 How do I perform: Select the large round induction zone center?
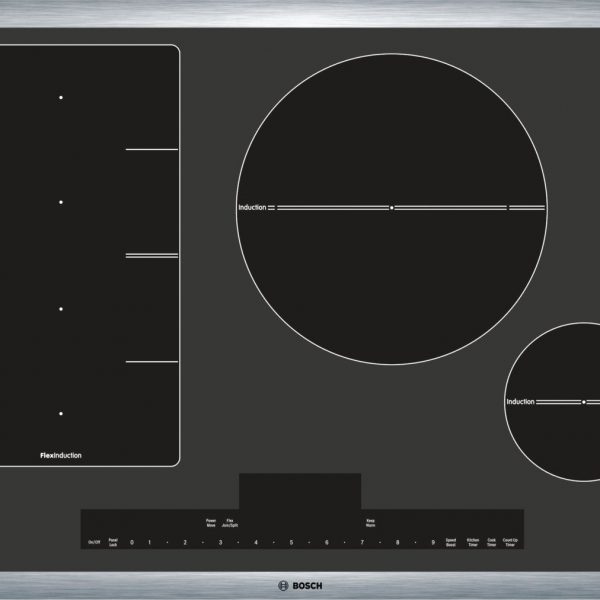coord(392,208)
